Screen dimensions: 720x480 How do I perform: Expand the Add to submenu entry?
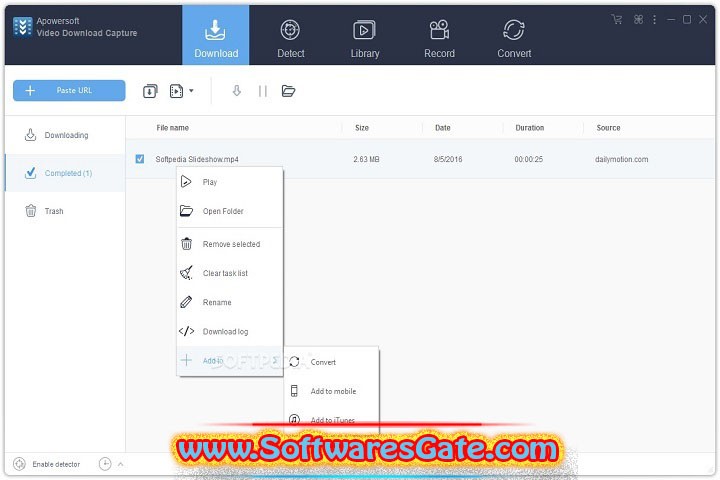tap(230, 361)
